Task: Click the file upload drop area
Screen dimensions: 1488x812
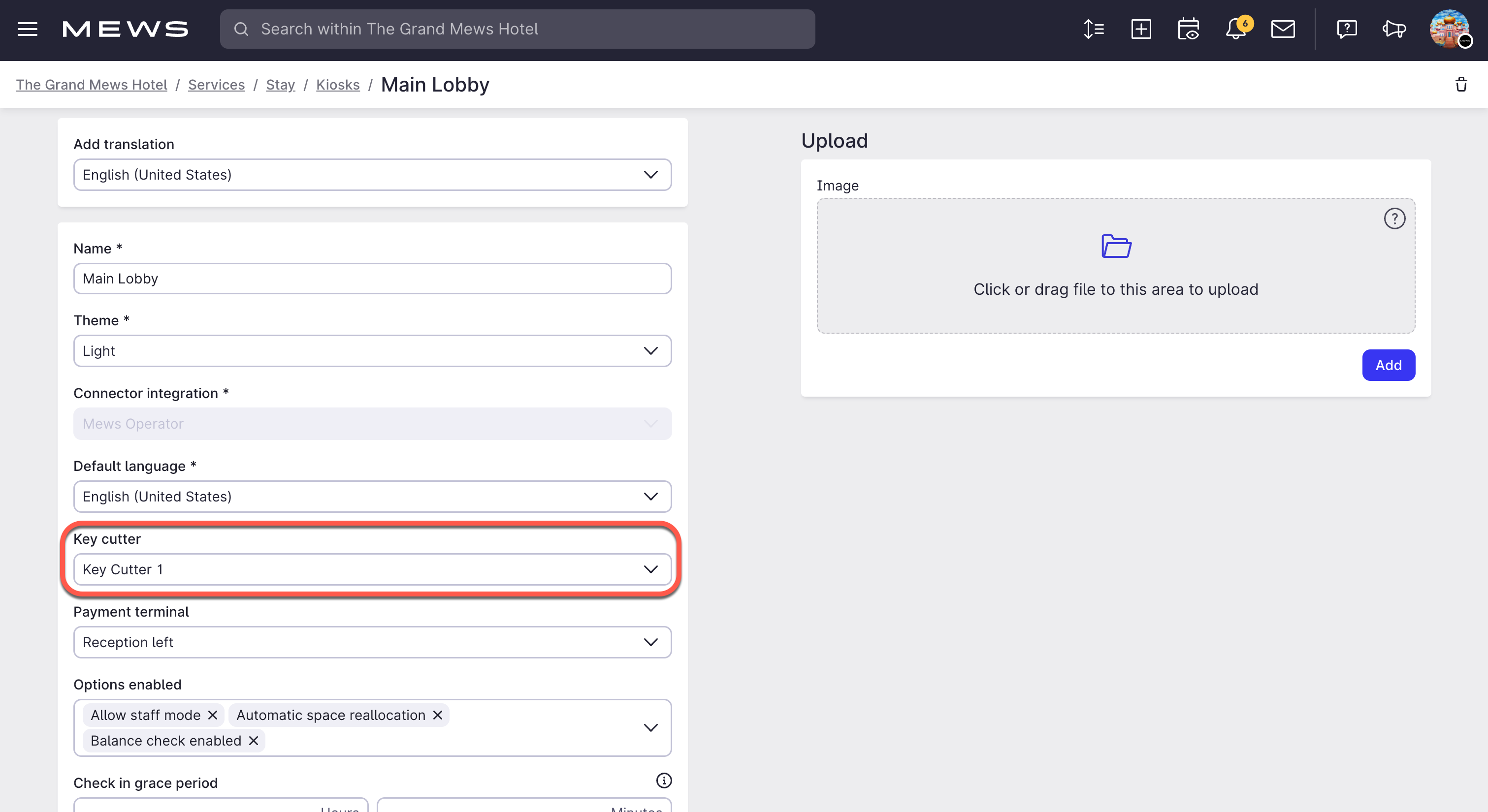Action: (1115, 267)
